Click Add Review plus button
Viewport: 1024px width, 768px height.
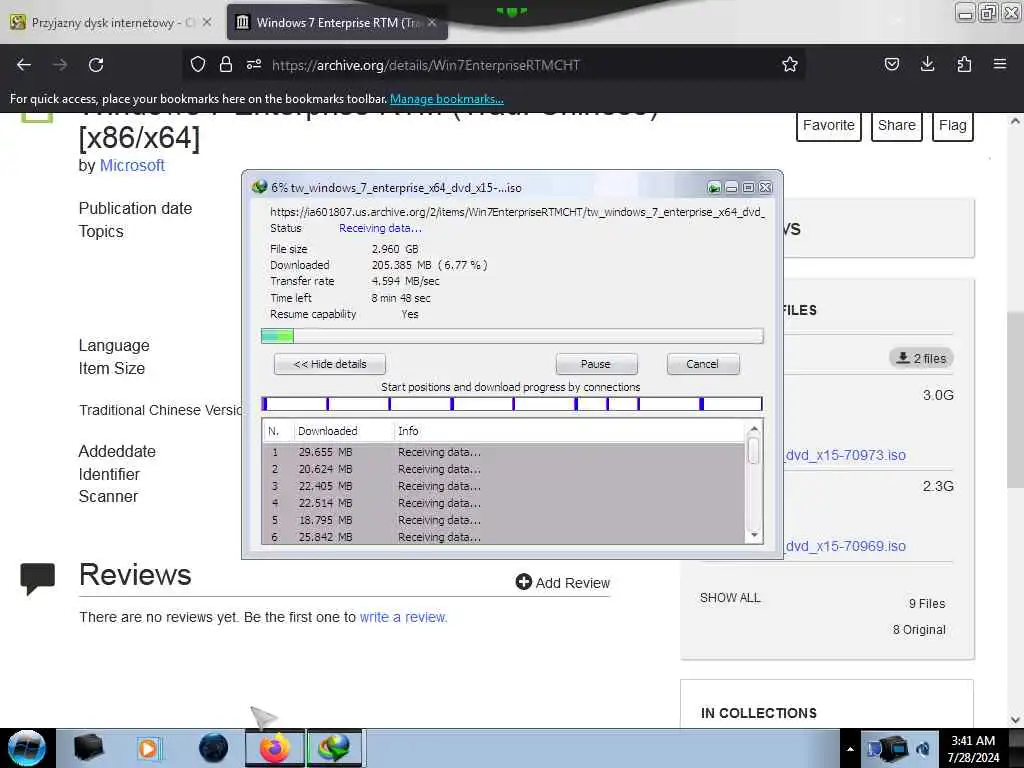coord(562,583)
